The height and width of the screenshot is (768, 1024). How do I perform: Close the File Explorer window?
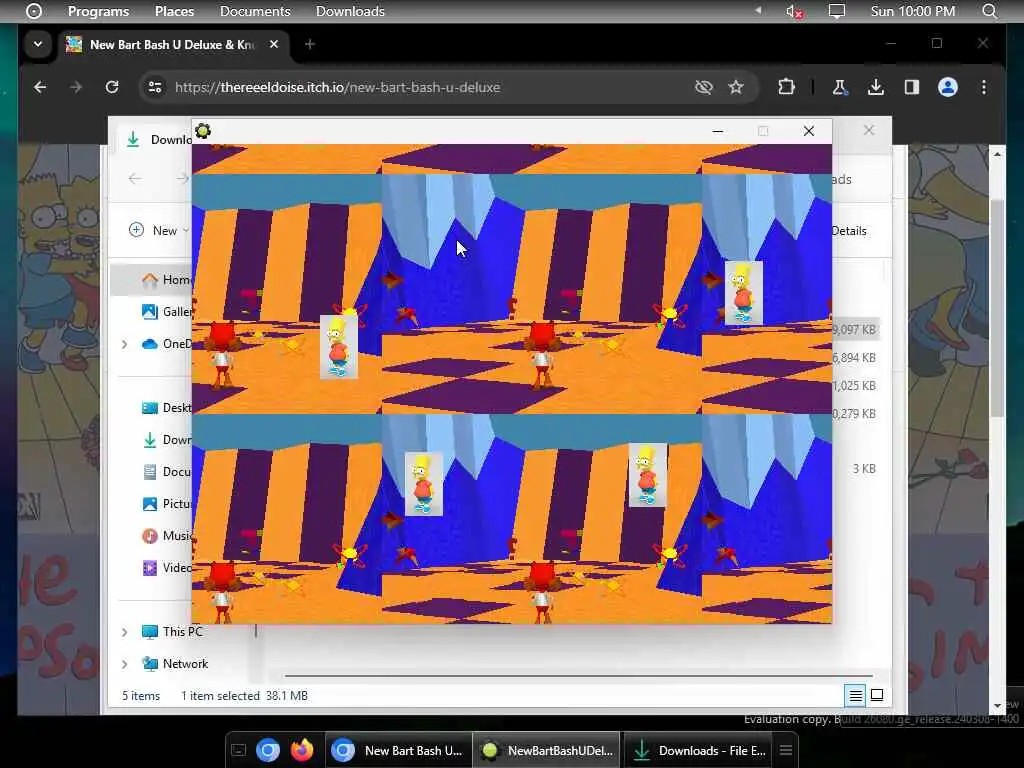(869, 130)
